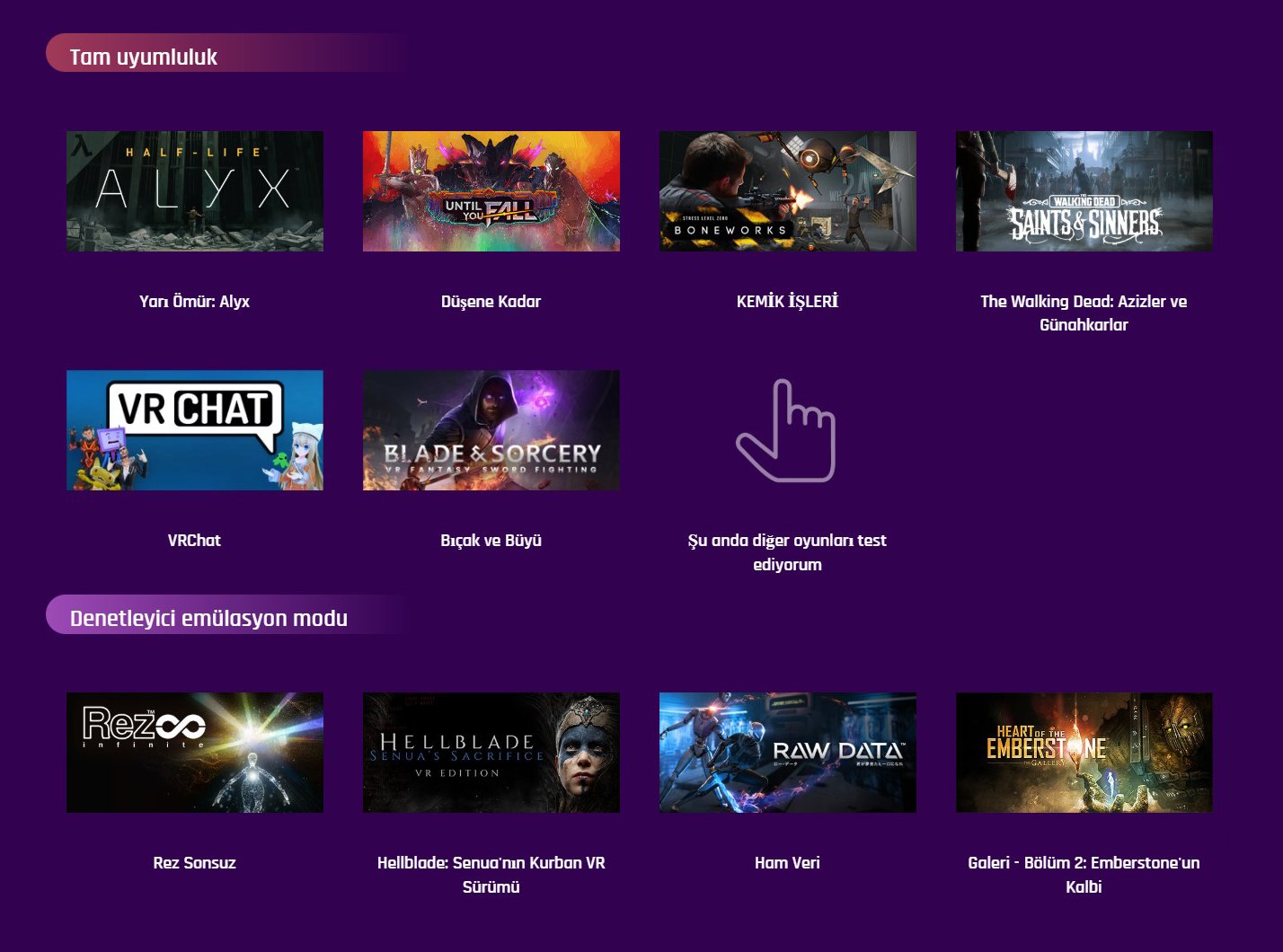The width and height of the screenshot is (1283, 952).
Task: Open the Heart of the Emberstone thumbnail
Action: [1084, 753]
